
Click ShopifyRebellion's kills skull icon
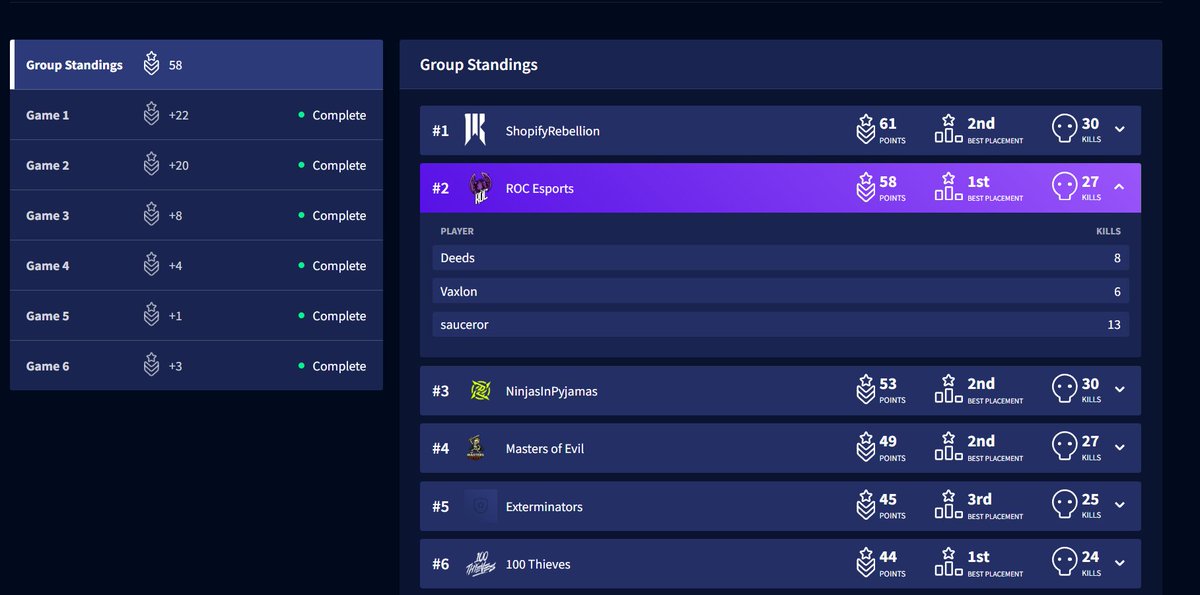click(1065, 130)
